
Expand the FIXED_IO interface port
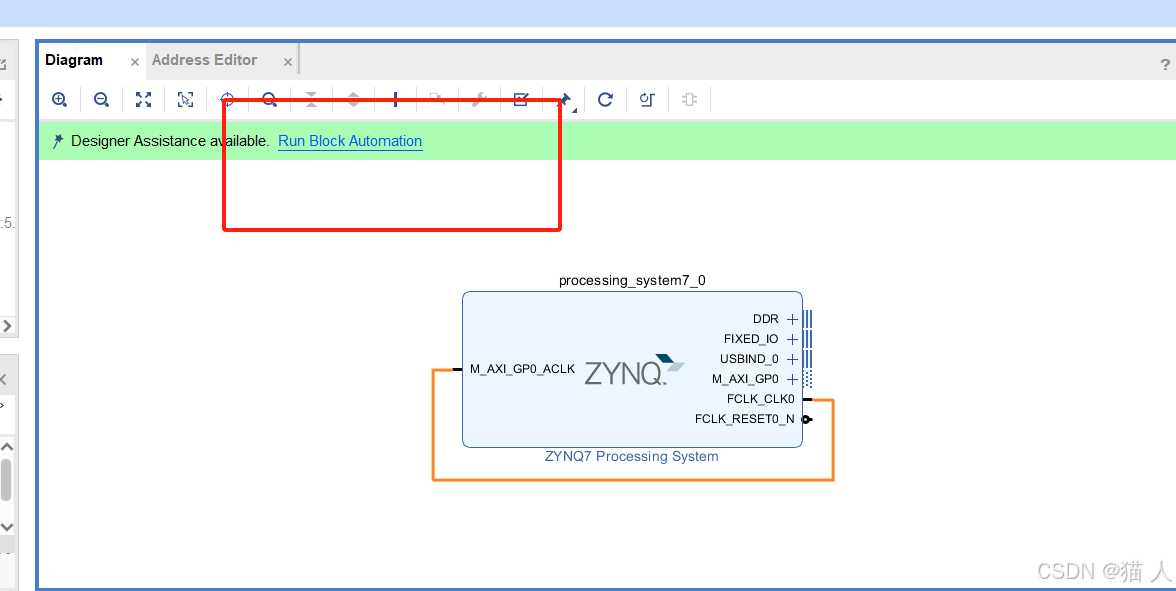[x=792, y=340]
